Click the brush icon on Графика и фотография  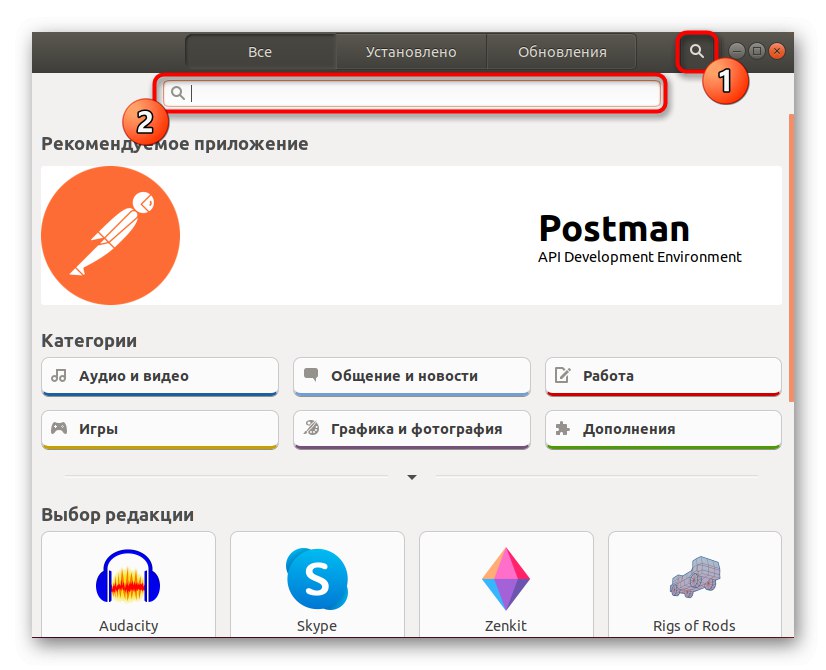pos(311,428)
